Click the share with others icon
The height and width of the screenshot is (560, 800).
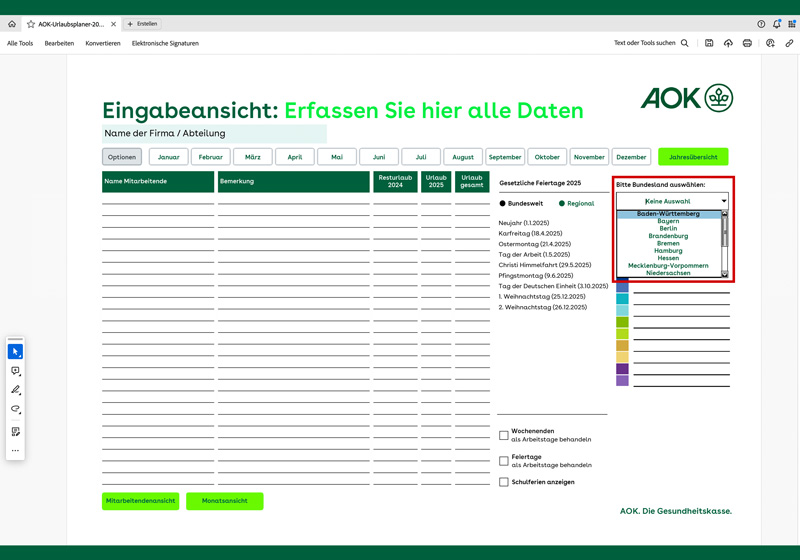(x=770, y=43)
